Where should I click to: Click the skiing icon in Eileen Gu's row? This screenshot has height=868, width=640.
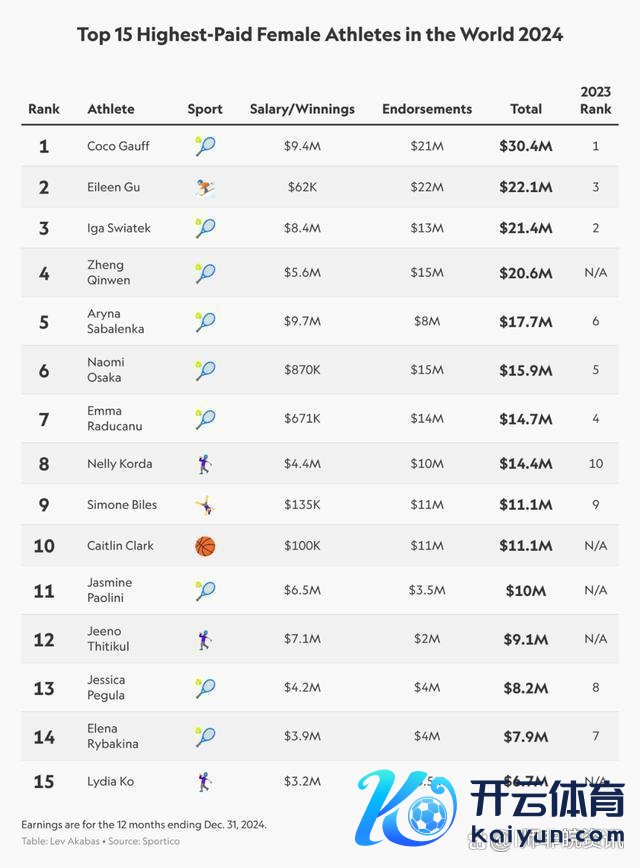click(205, 187)
